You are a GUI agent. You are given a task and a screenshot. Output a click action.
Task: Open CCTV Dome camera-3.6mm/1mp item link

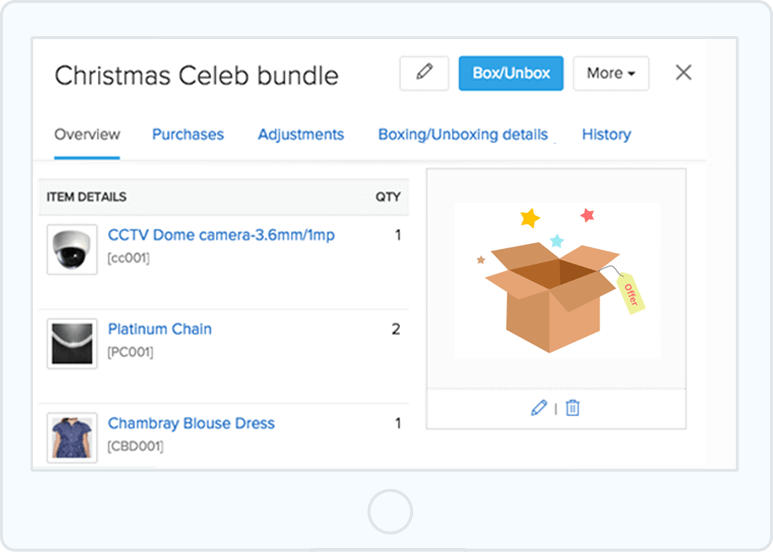click(221, 235)
